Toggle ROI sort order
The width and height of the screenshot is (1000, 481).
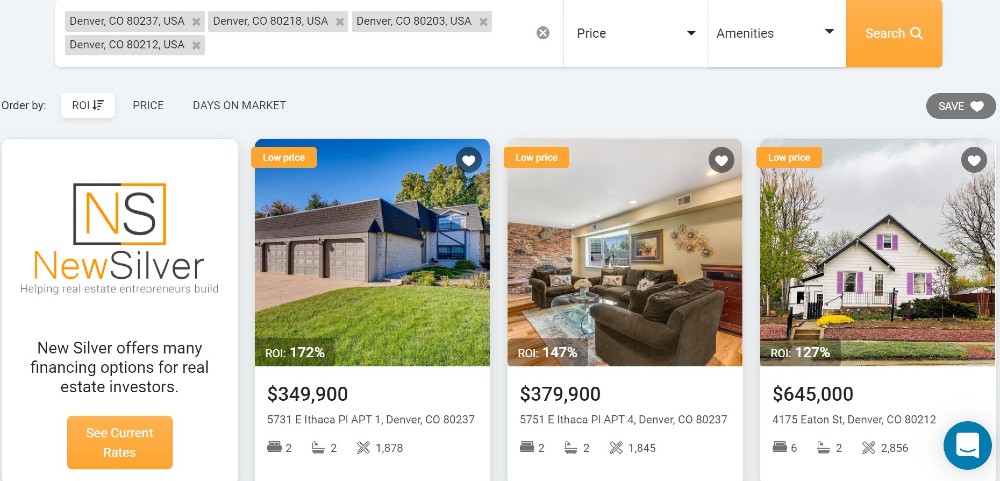click(88, 105)
